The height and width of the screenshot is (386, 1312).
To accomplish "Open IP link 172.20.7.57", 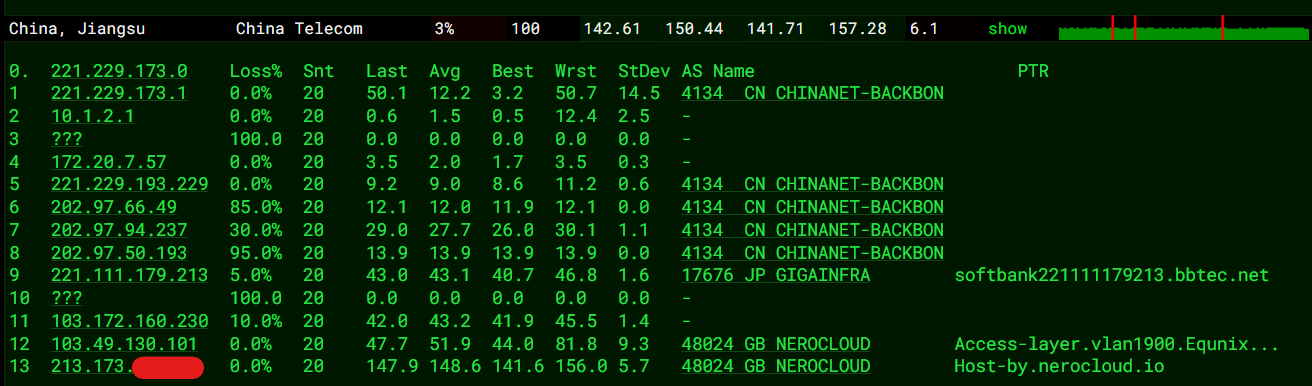I will [109, 162].
